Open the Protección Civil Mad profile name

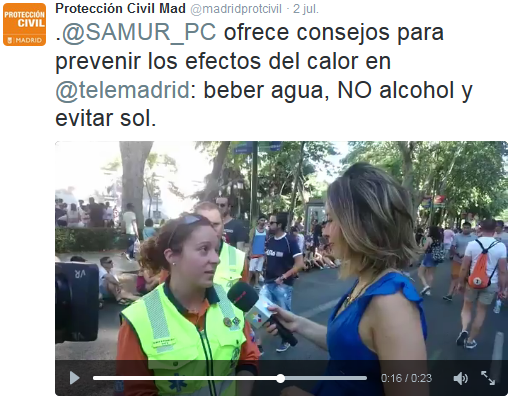(120, 9)
